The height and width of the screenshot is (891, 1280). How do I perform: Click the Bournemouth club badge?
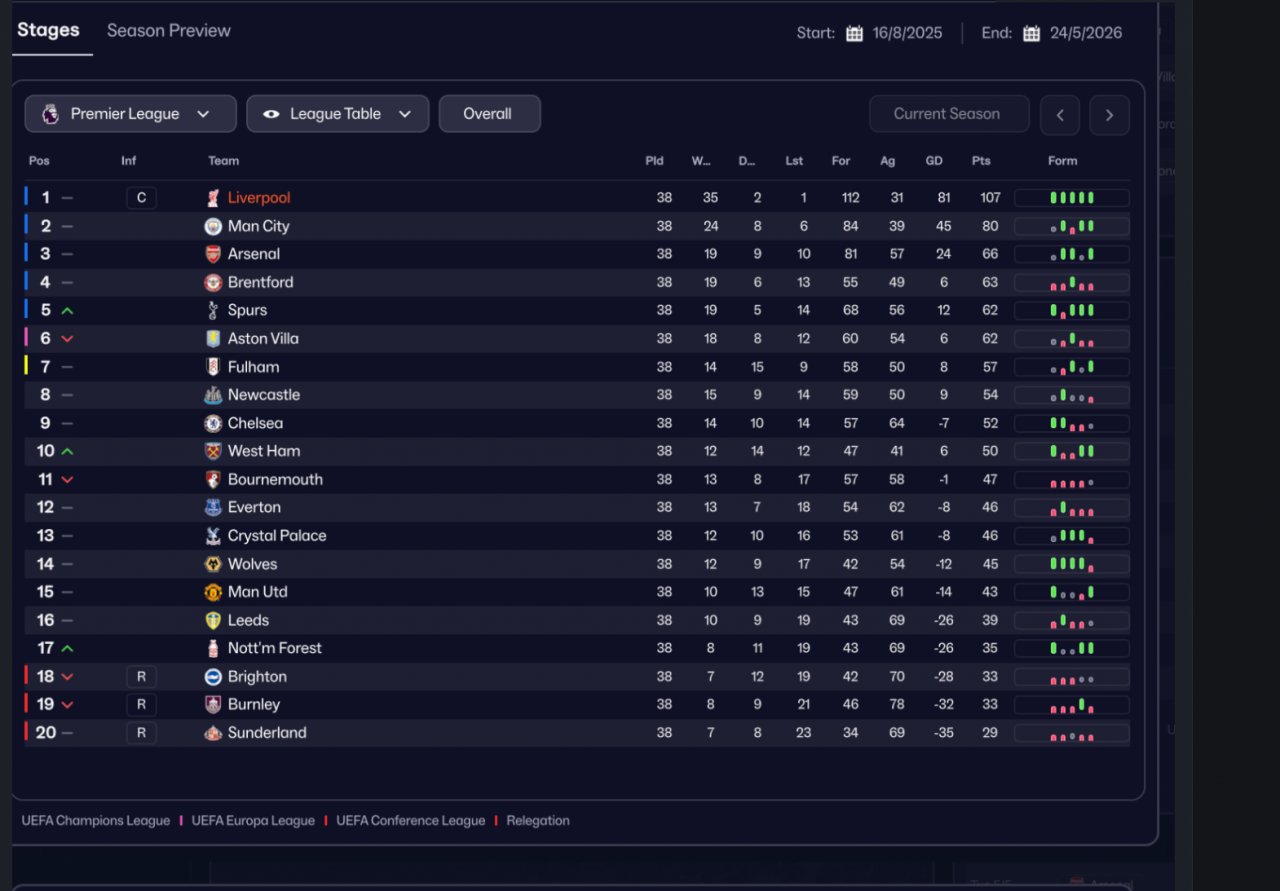pos(212,479)
